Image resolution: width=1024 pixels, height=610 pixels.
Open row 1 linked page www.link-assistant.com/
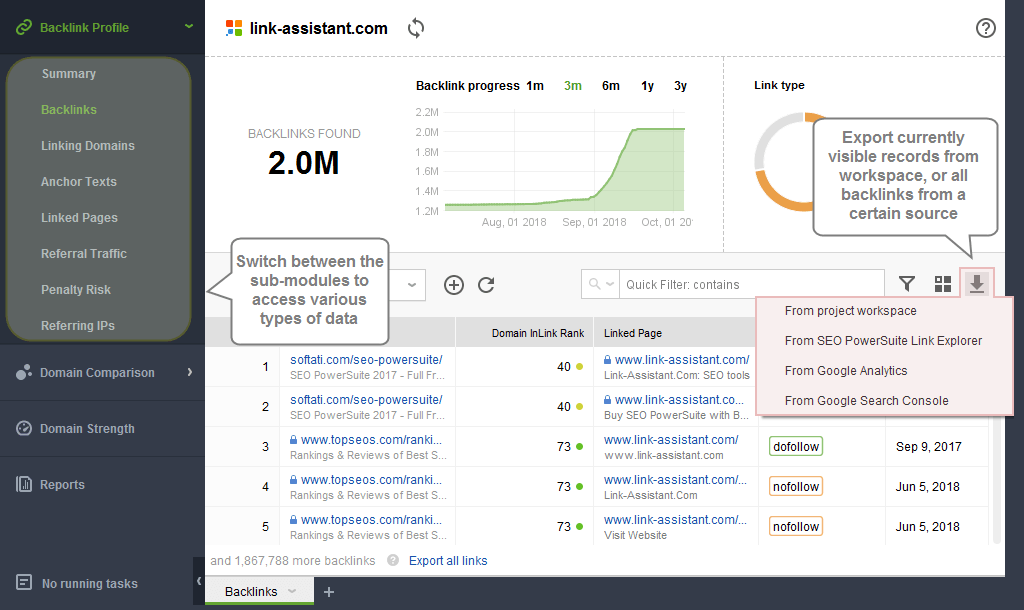tap(682, 360)
